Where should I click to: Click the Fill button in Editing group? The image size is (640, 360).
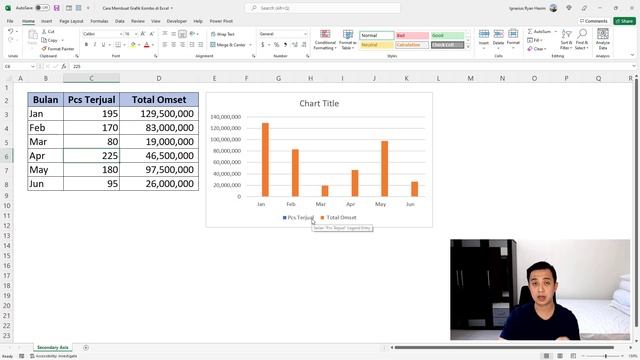[535, 40]
